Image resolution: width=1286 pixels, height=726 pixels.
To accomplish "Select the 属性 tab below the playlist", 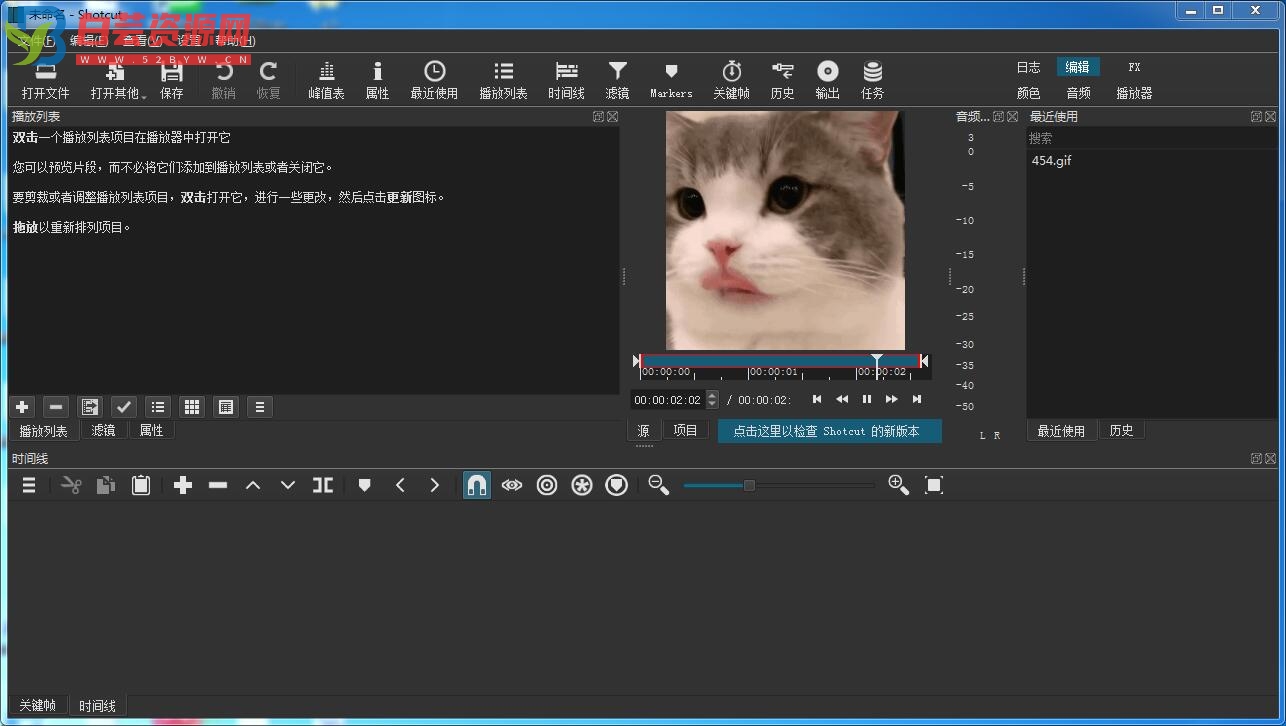I will click(151, 430).
